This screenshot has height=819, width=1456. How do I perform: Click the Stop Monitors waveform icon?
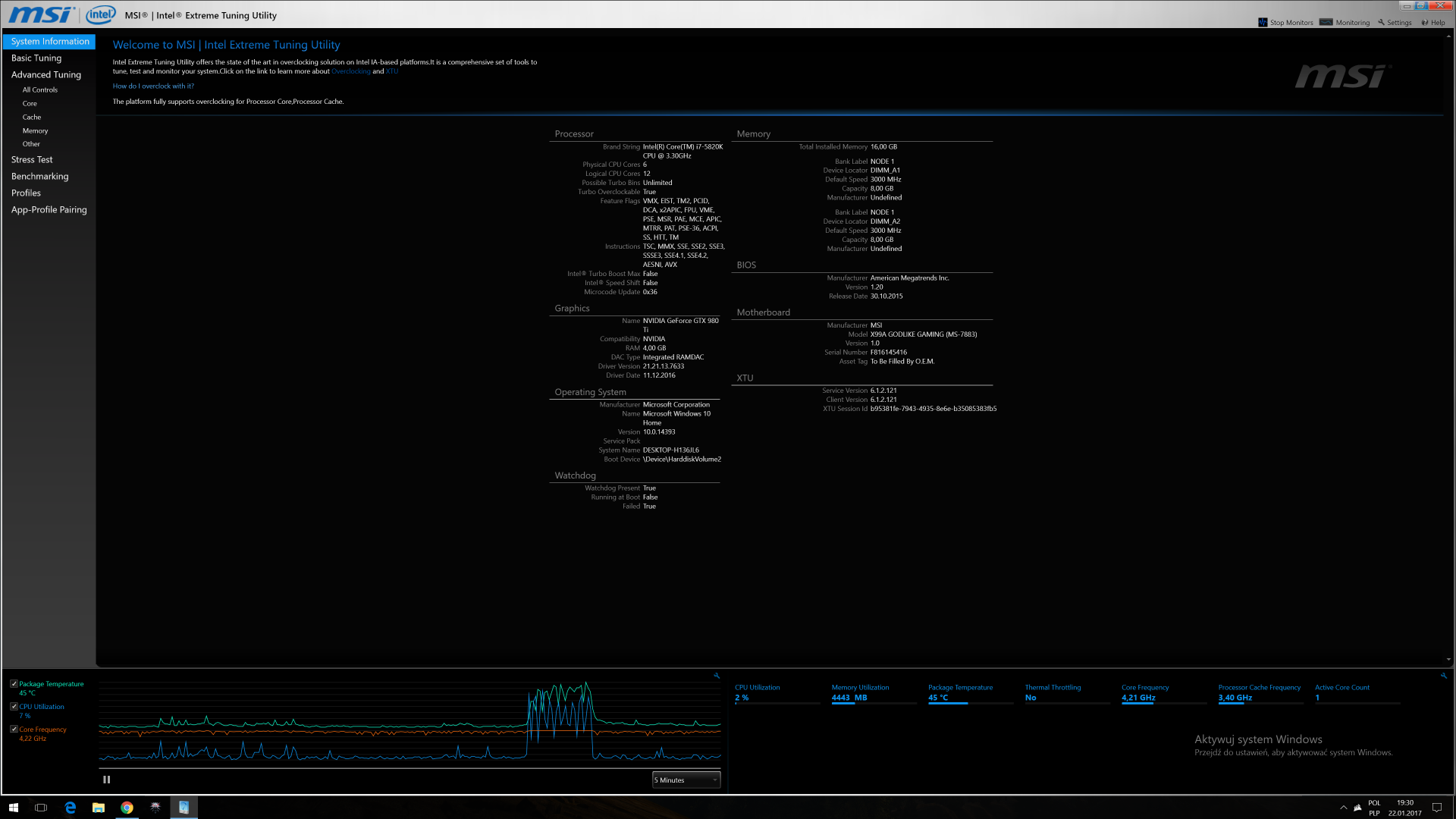click(x=1263, y=23)
